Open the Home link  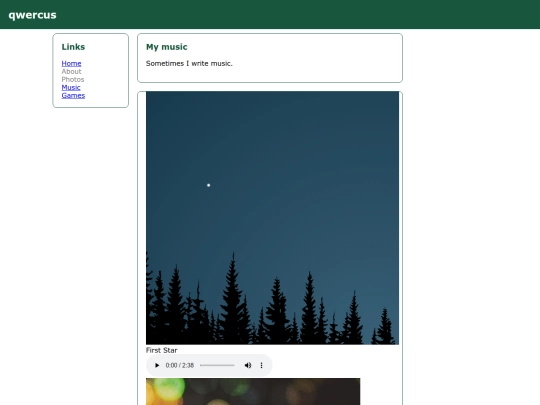pos(71,63)
